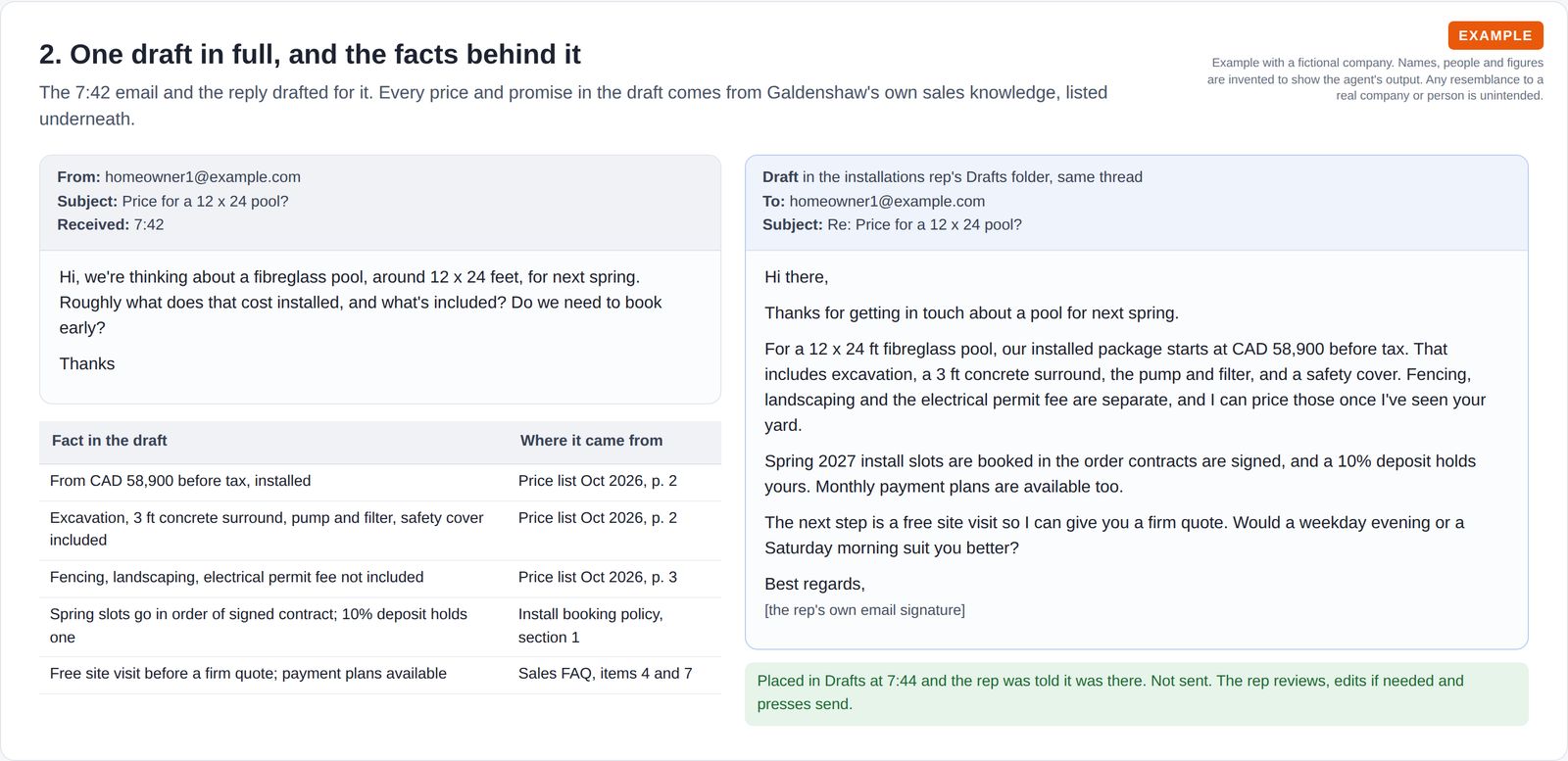Select the draft reply subject 'Re: Price for a 12 x 24 pool?'
The width and height of the screenshot is (1568, 761).
pos(924,224)
